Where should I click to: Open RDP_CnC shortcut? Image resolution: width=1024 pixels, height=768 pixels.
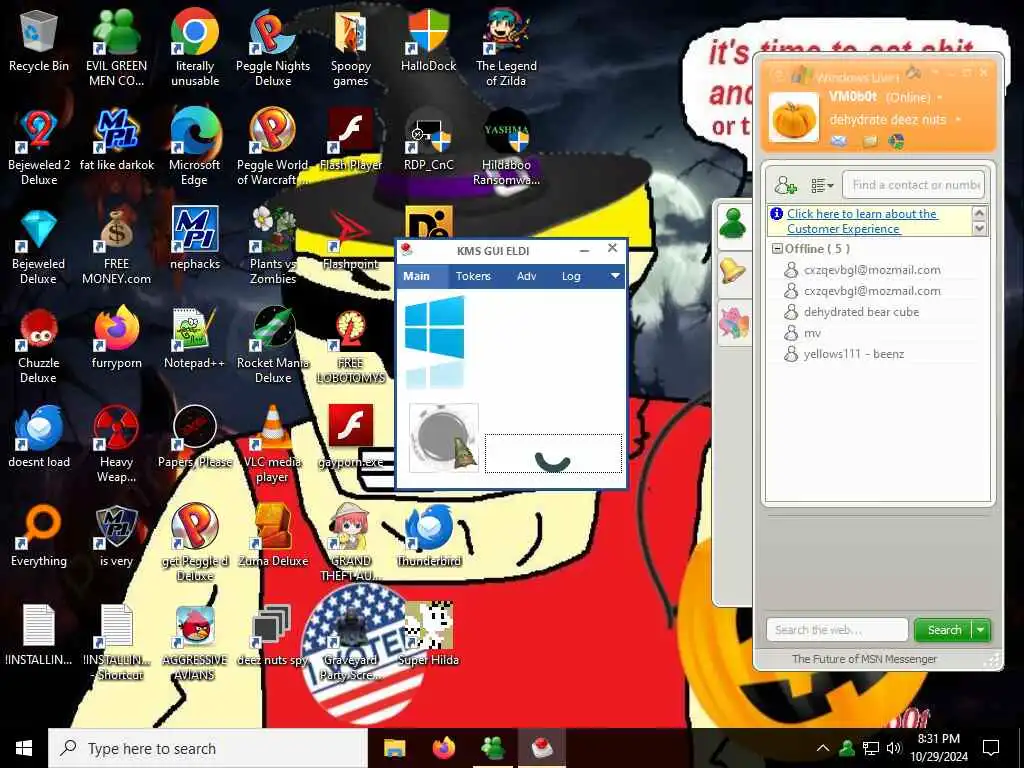tap(428, 140)
